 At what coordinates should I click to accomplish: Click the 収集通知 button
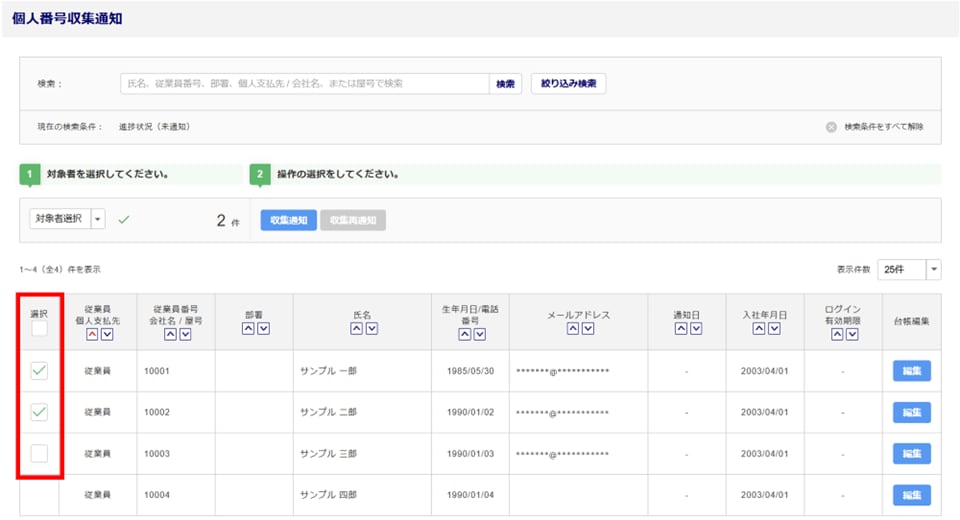[288, 220]
